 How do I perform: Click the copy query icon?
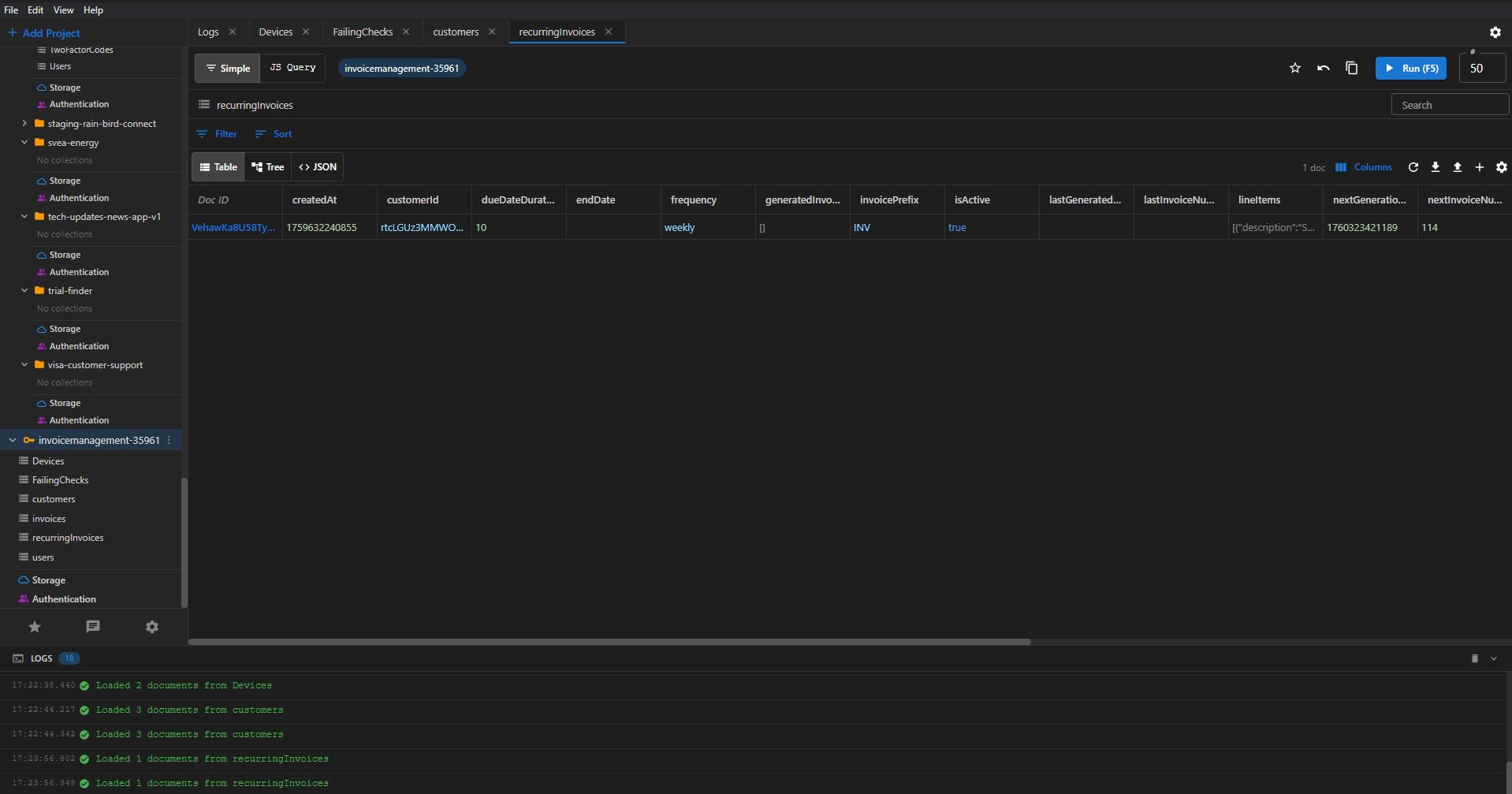1352,68
